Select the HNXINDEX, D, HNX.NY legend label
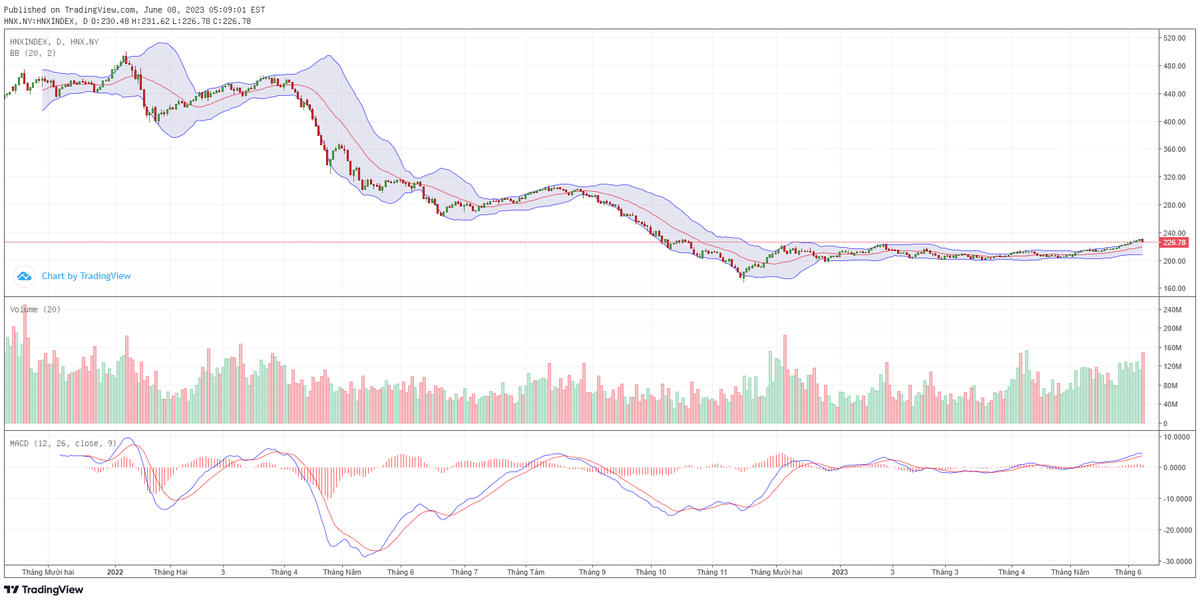The height and width of the screenshot is (602, 1200). click(54, 42)
